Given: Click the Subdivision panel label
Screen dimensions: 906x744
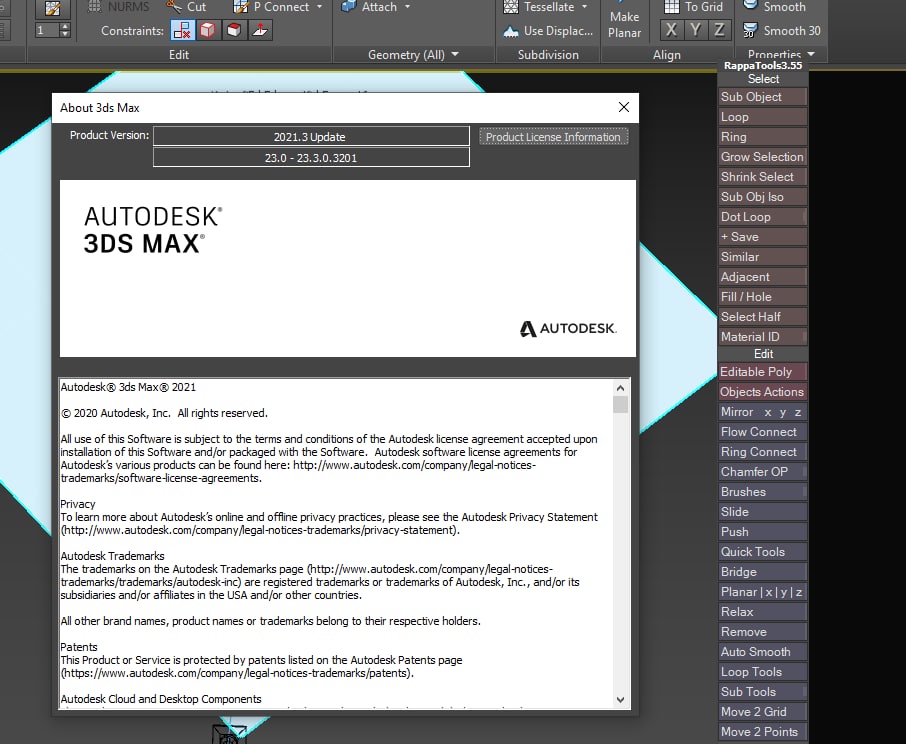Looking at the screenshot, I should 548,54.
